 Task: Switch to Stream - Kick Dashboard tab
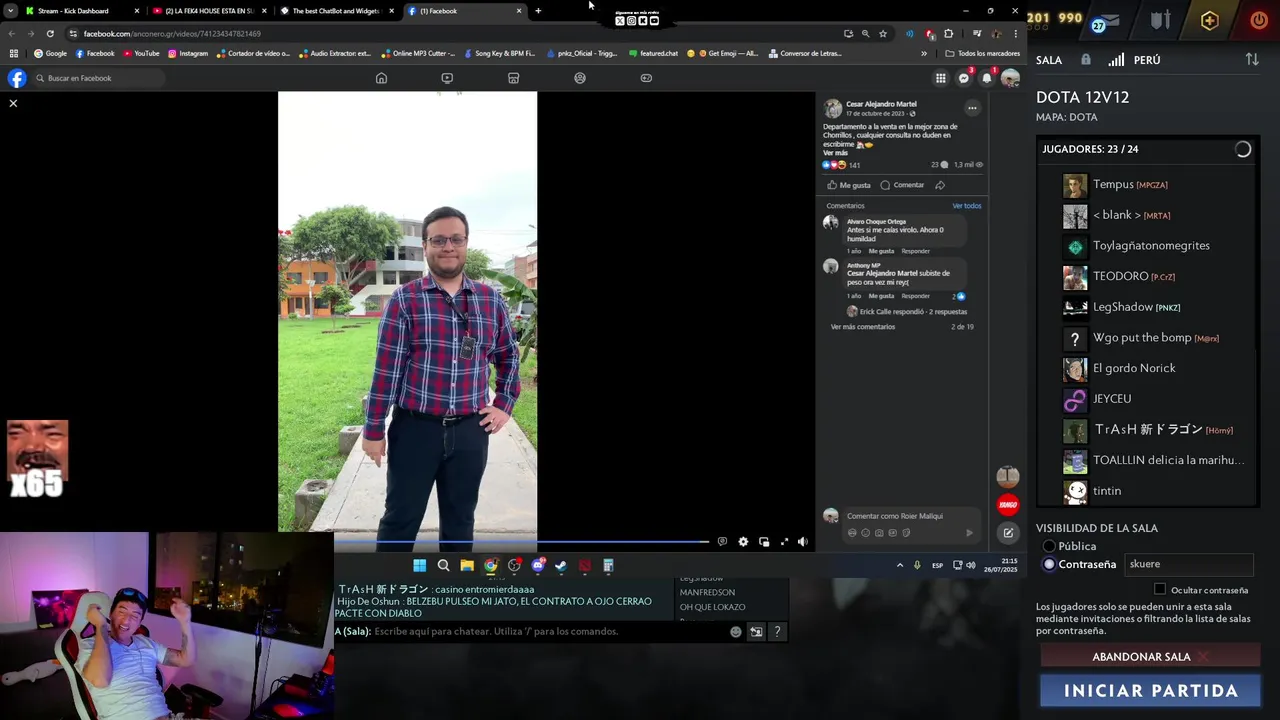click(82, 11)
